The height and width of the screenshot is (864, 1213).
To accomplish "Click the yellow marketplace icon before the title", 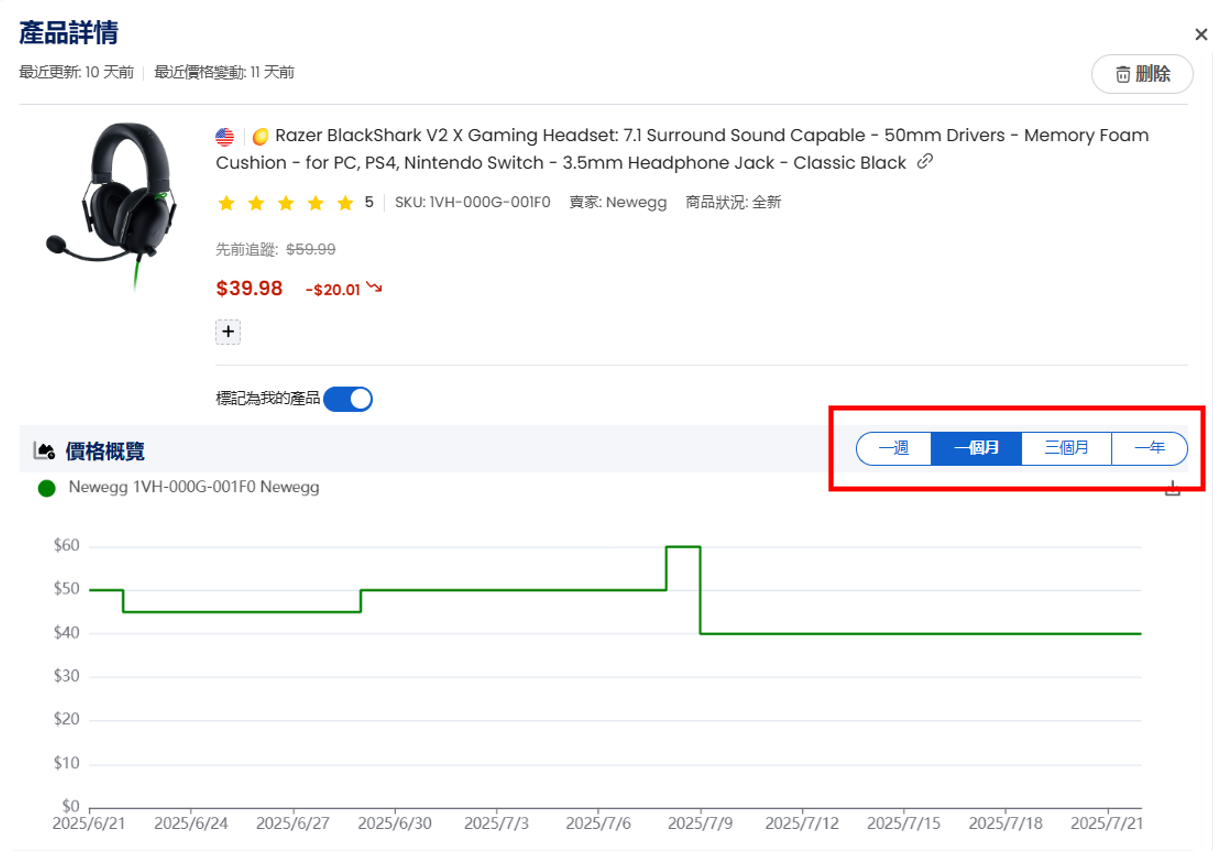I will 259,136.
